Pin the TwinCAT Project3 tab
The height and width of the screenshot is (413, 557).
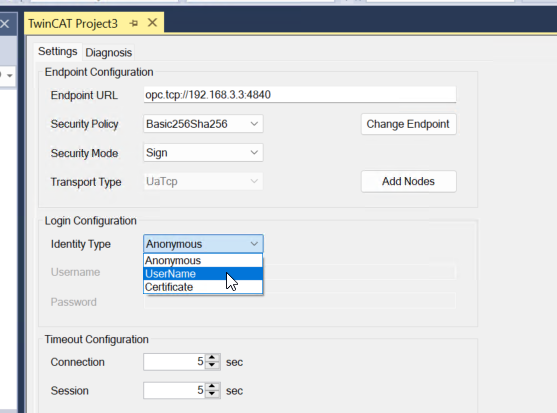[x=134, y=23]
